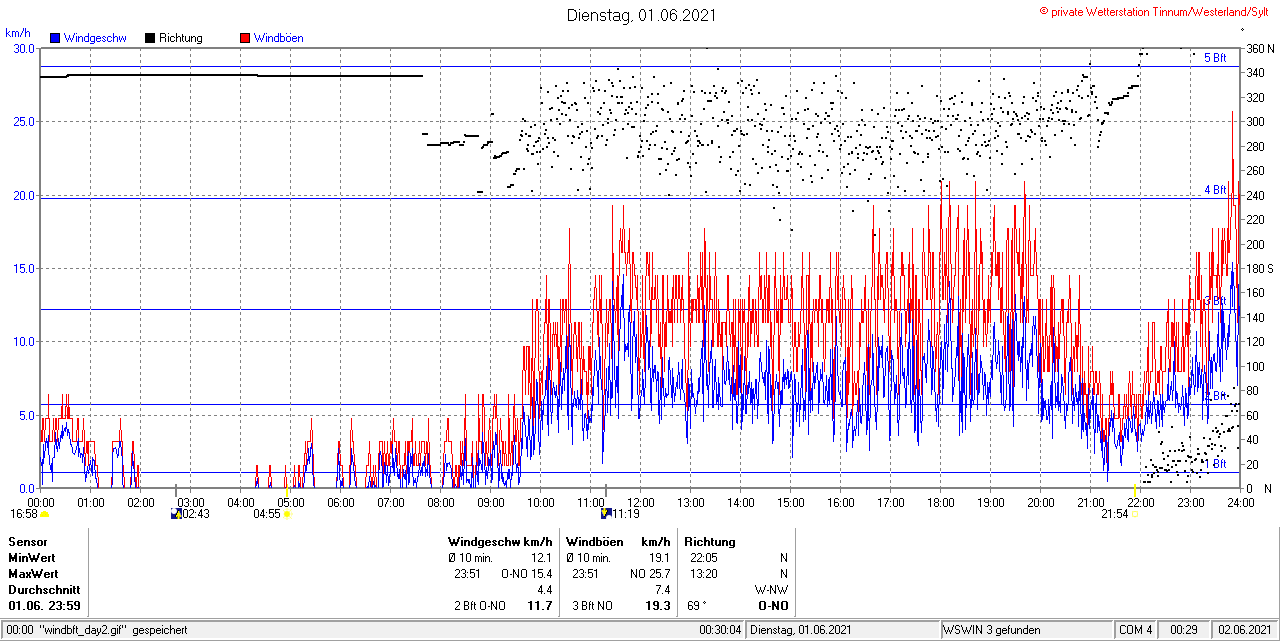
Task: Select the Windböen legend label
Action: 279,38
